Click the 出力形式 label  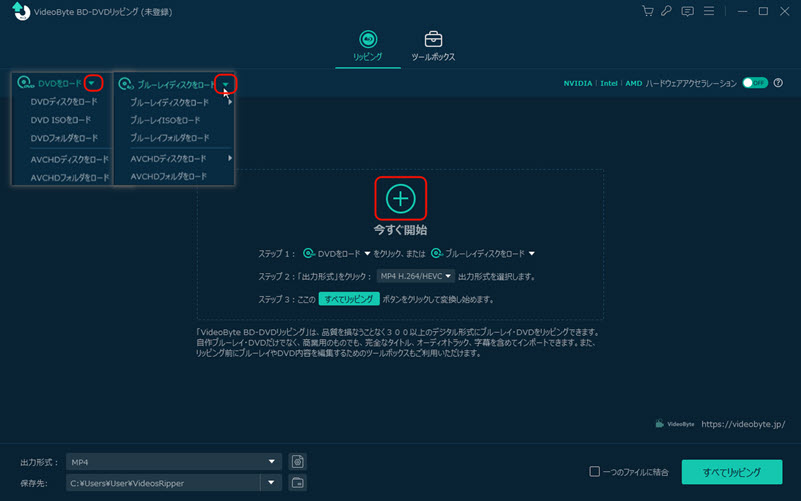click(39, 462)
